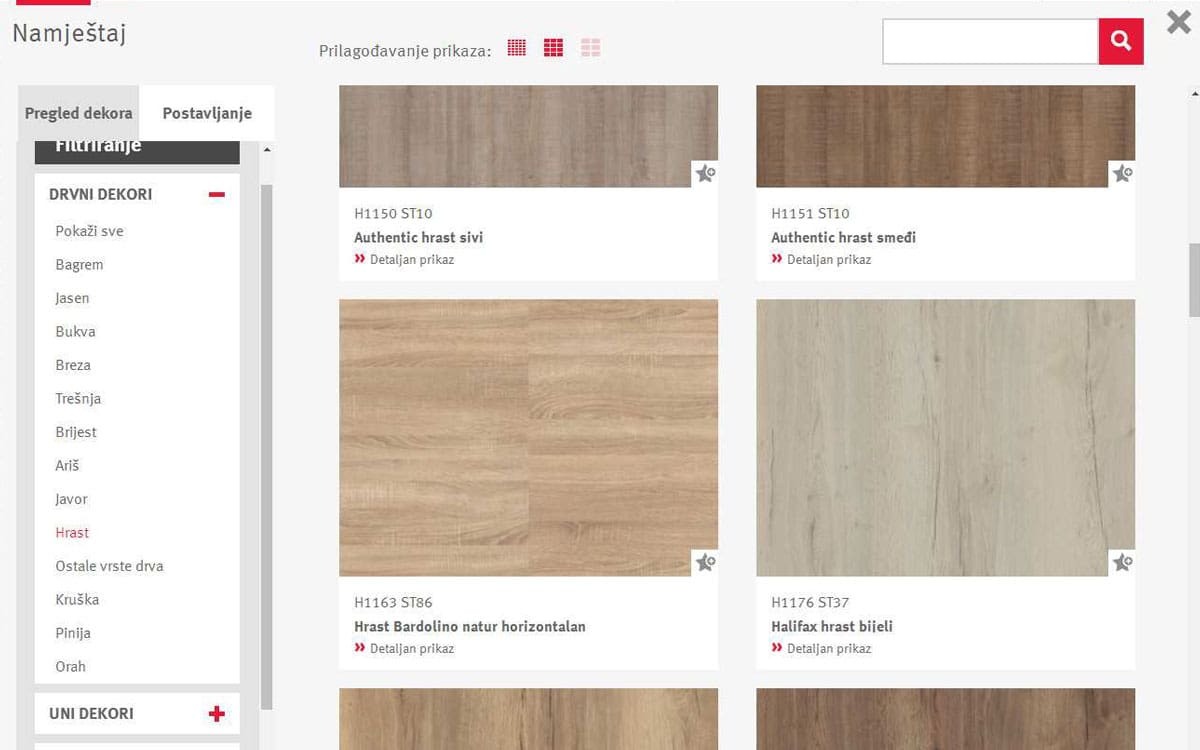Mark Halifax hrast bijeli as favorite

[x=1123, y=563]
